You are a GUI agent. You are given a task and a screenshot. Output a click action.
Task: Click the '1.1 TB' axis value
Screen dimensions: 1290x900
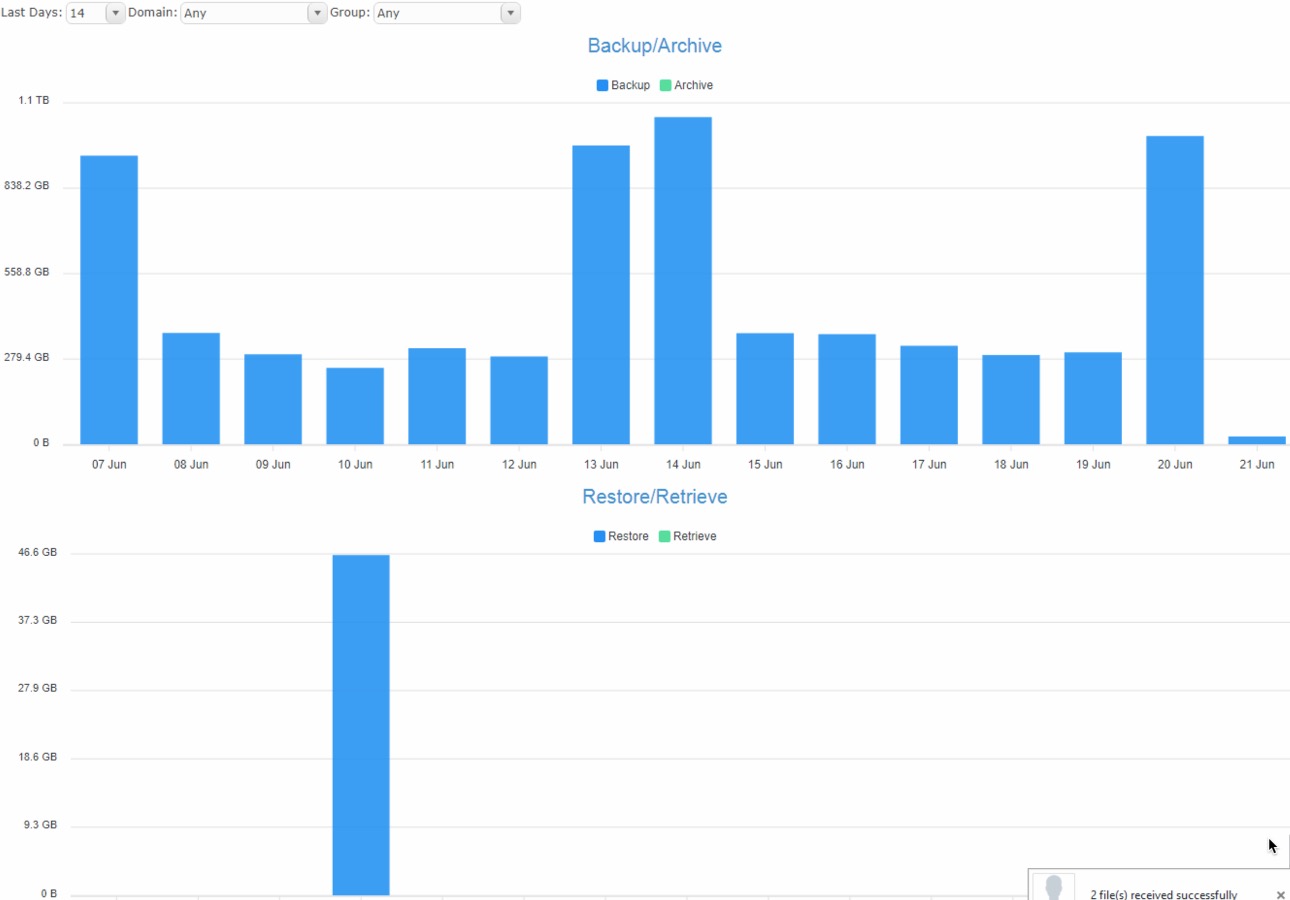click(x=33, y=101)
